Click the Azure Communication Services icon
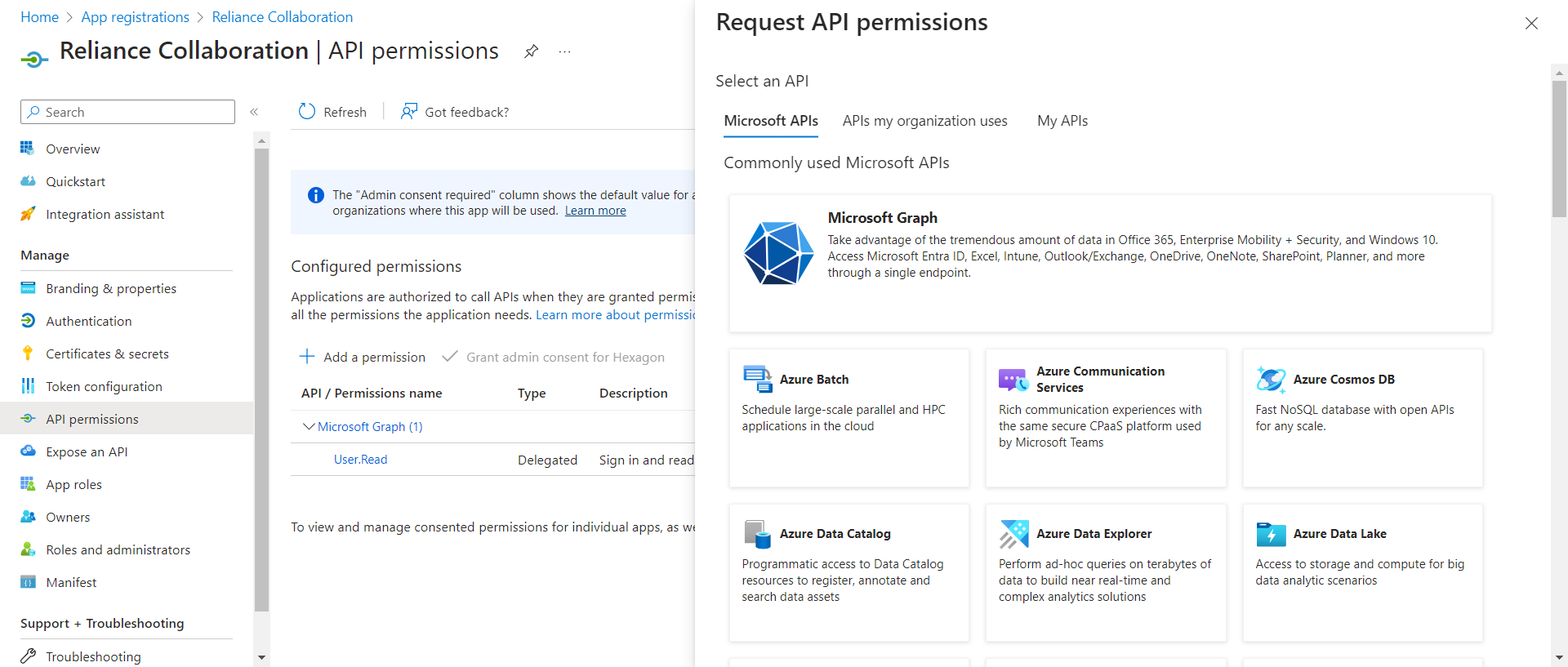 1013,380
